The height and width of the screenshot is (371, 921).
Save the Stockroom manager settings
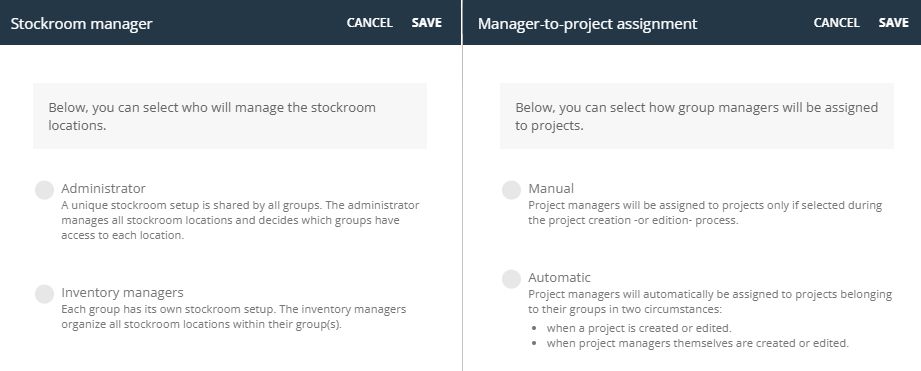(x=426, y=23)
